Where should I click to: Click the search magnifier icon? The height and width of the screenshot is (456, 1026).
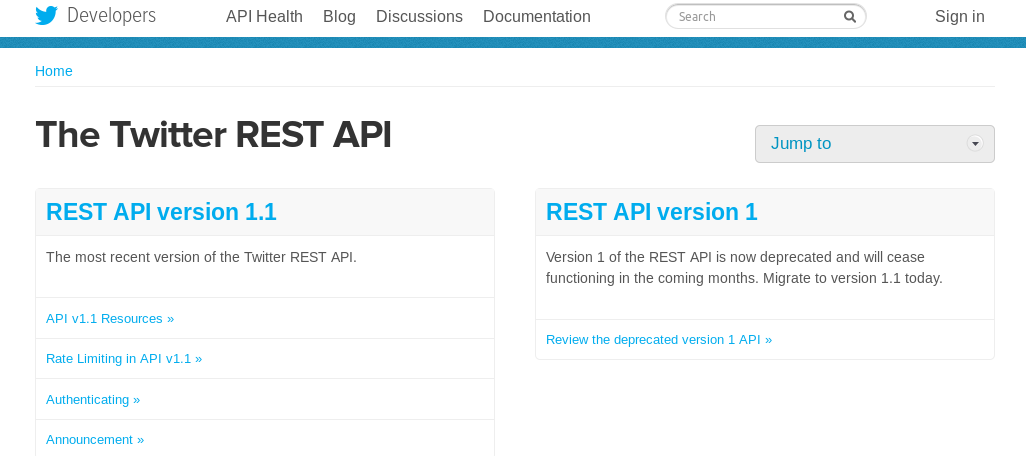pyautogui.click(x=849, y=16)
